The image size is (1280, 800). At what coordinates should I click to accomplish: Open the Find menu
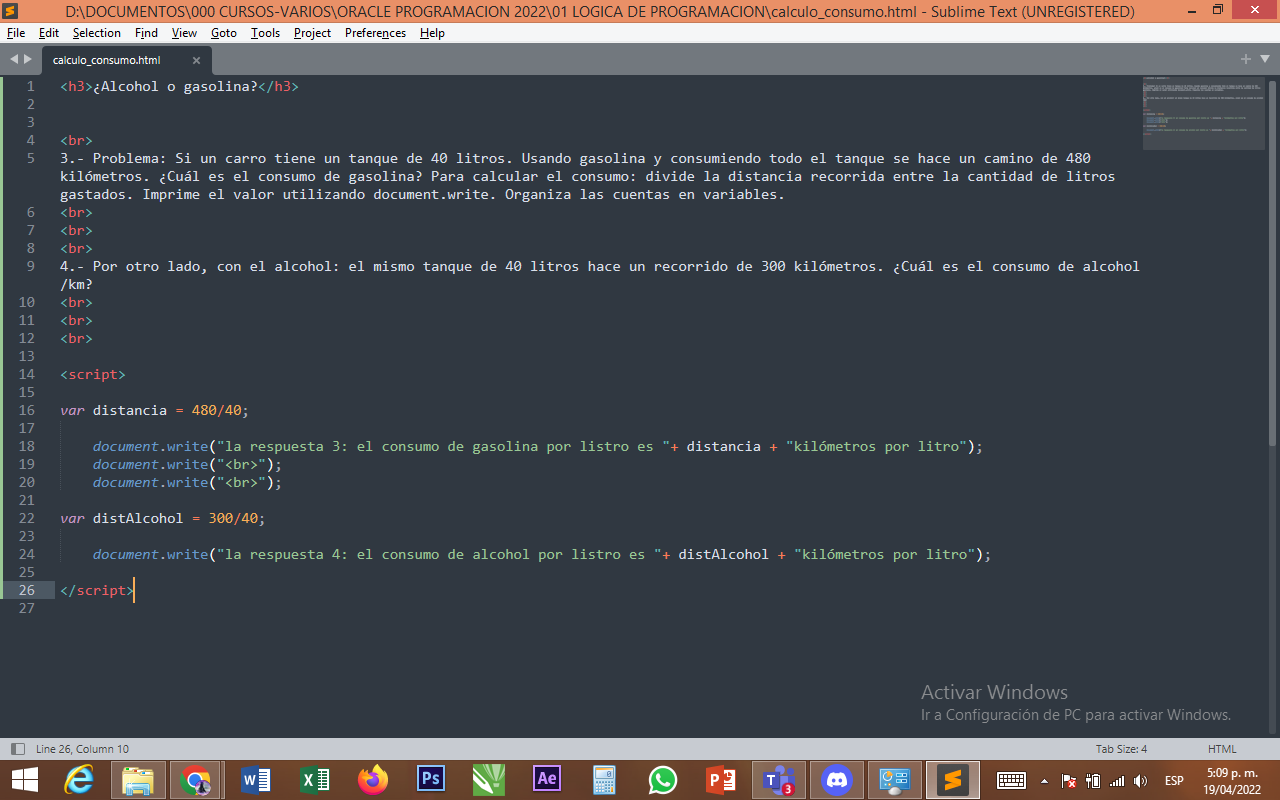click(146, 33)
